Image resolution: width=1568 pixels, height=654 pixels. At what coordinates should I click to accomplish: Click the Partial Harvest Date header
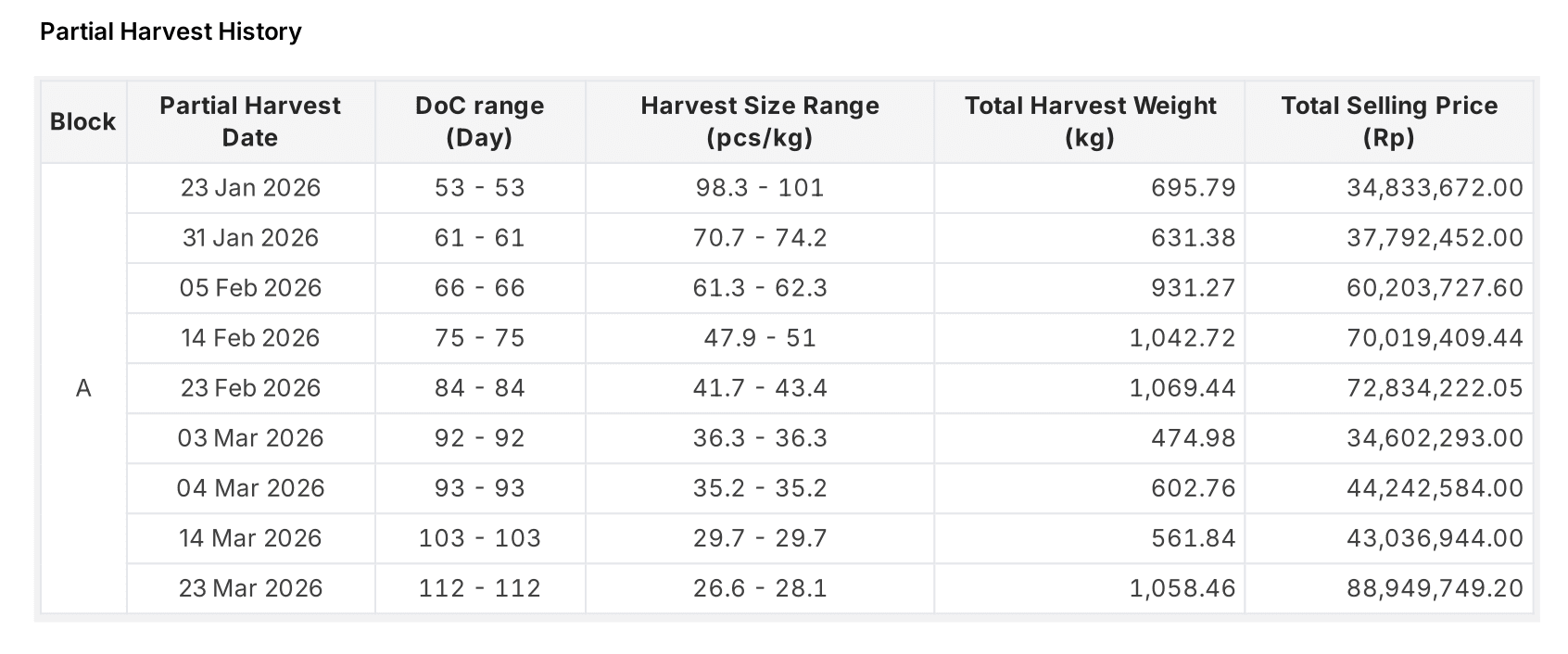(x=250, y=121)
